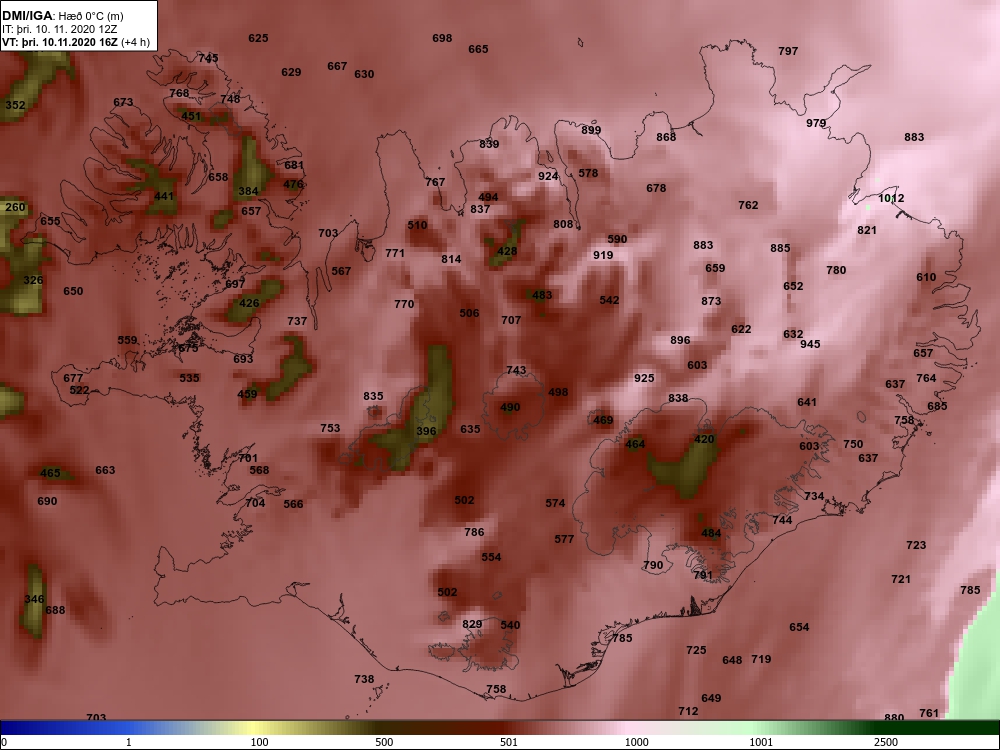This screenshot has width=1000, height=750.
Task: Select the 738 value off the south coast
Action: (x=364, y=679)
